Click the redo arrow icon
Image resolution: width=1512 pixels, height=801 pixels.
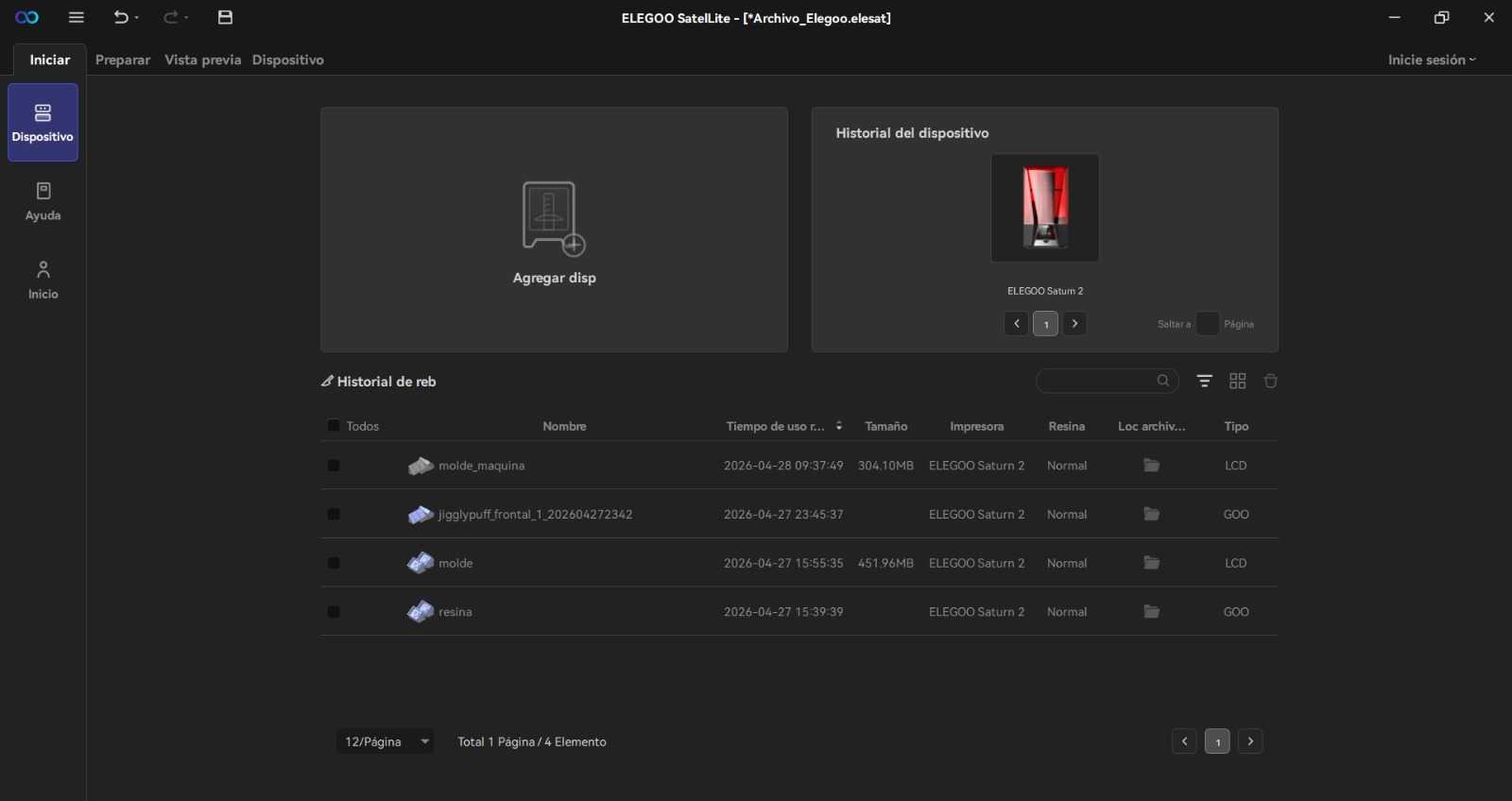[170, 18]
